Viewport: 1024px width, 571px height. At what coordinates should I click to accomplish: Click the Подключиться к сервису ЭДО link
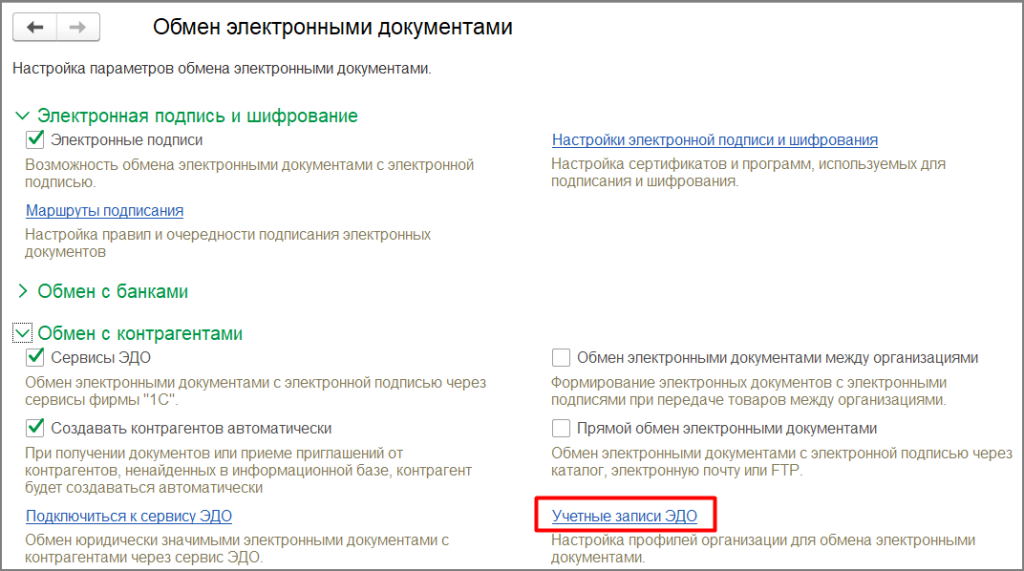pos(128,516)
